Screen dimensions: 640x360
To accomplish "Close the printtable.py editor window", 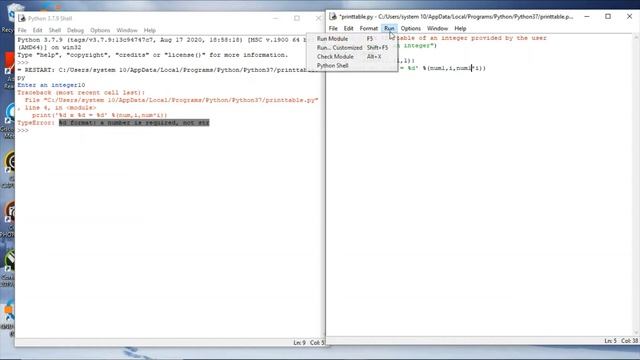I will (629, 16).
